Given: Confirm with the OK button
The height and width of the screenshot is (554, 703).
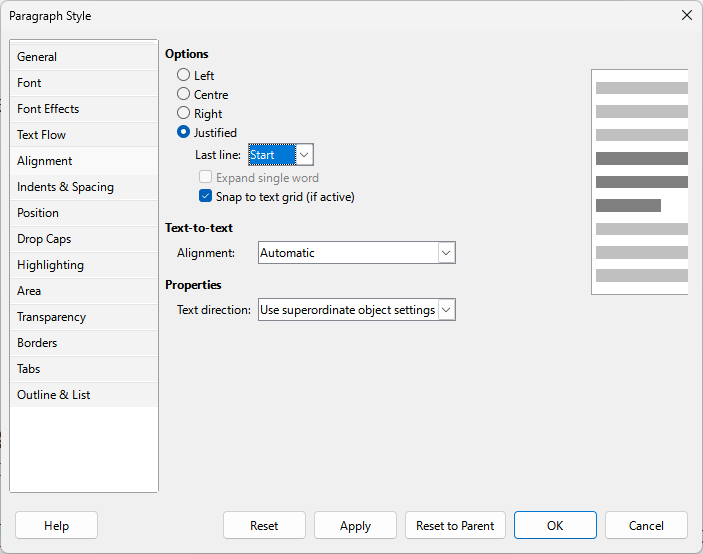Looking at the screenshot, I should (555, 525).
